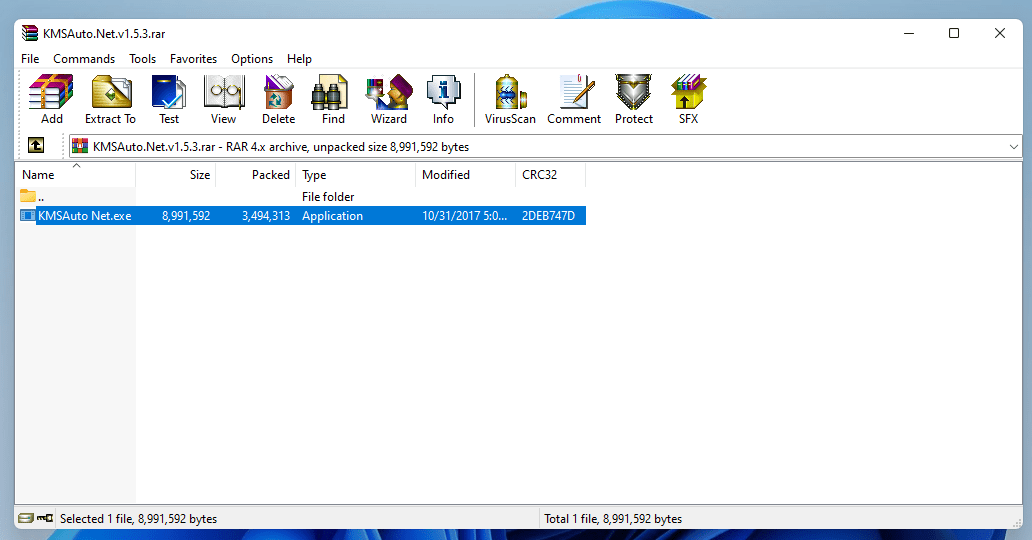Minimize the WinRAR window
The width and height of the screenshot is (1032, 540).
click(x=909, y=33)
